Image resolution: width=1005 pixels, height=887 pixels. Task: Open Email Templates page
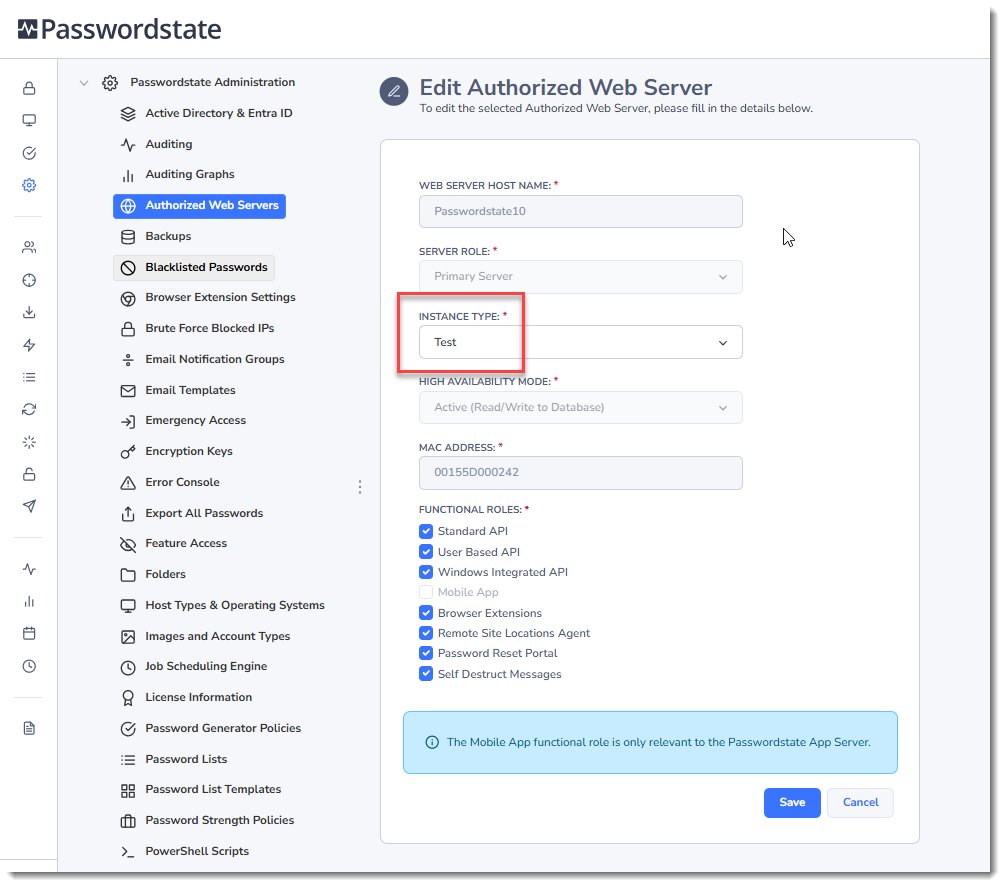click(190, 390)
